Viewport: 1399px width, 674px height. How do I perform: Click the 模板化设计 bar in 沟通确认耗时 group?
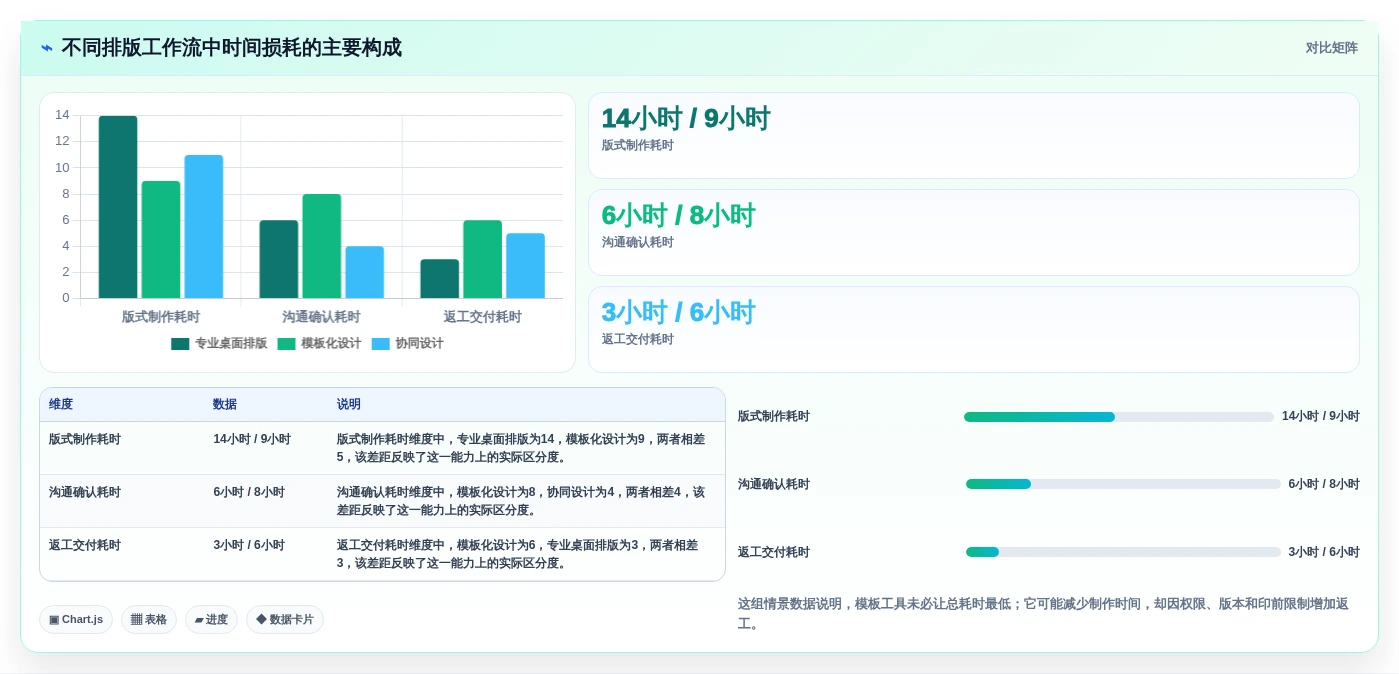(x=322, y=246)
